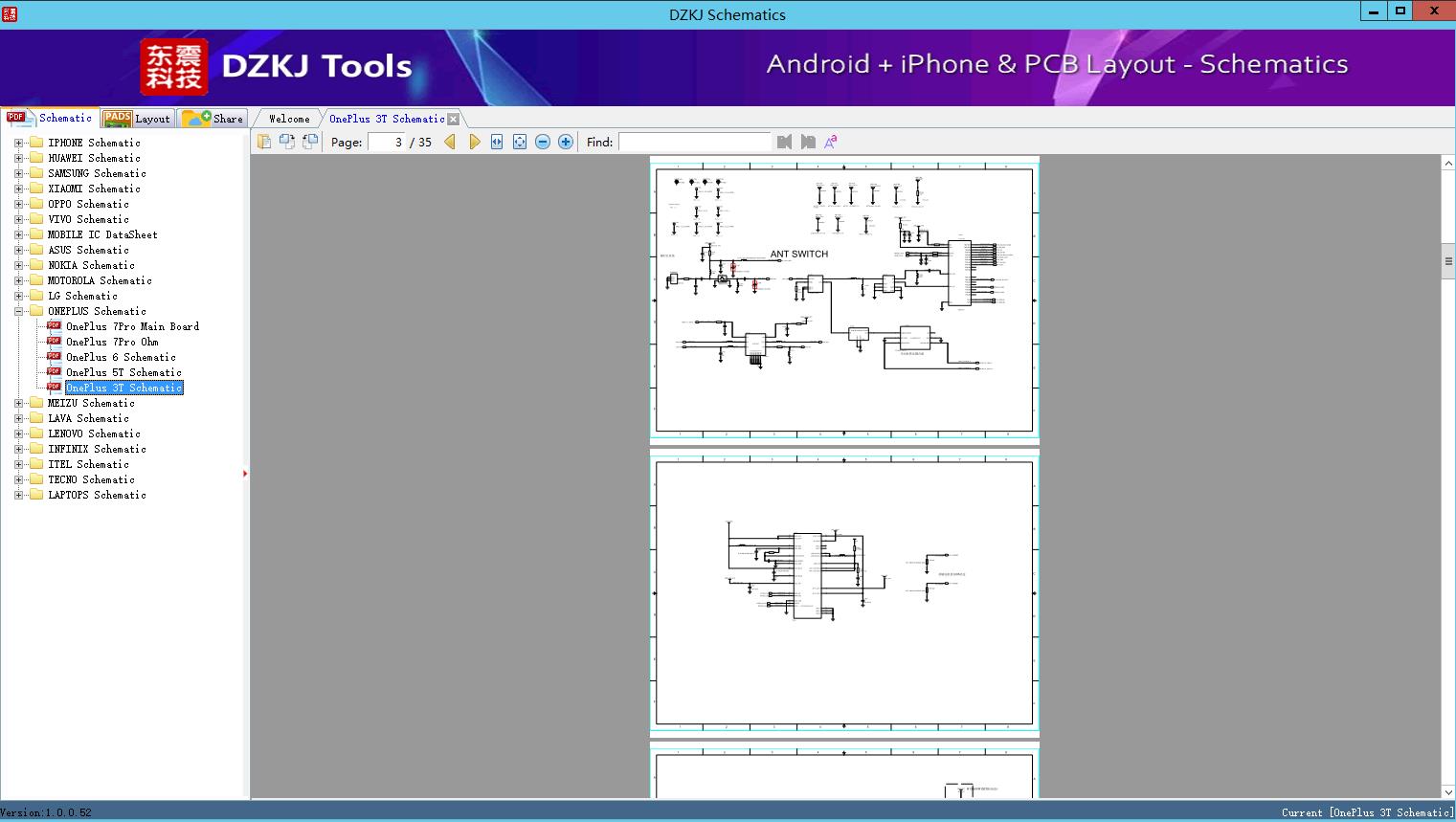1456x822 pixels.
Task: Expand the IPHONE Schematic folder
Action: pos(18,143)
